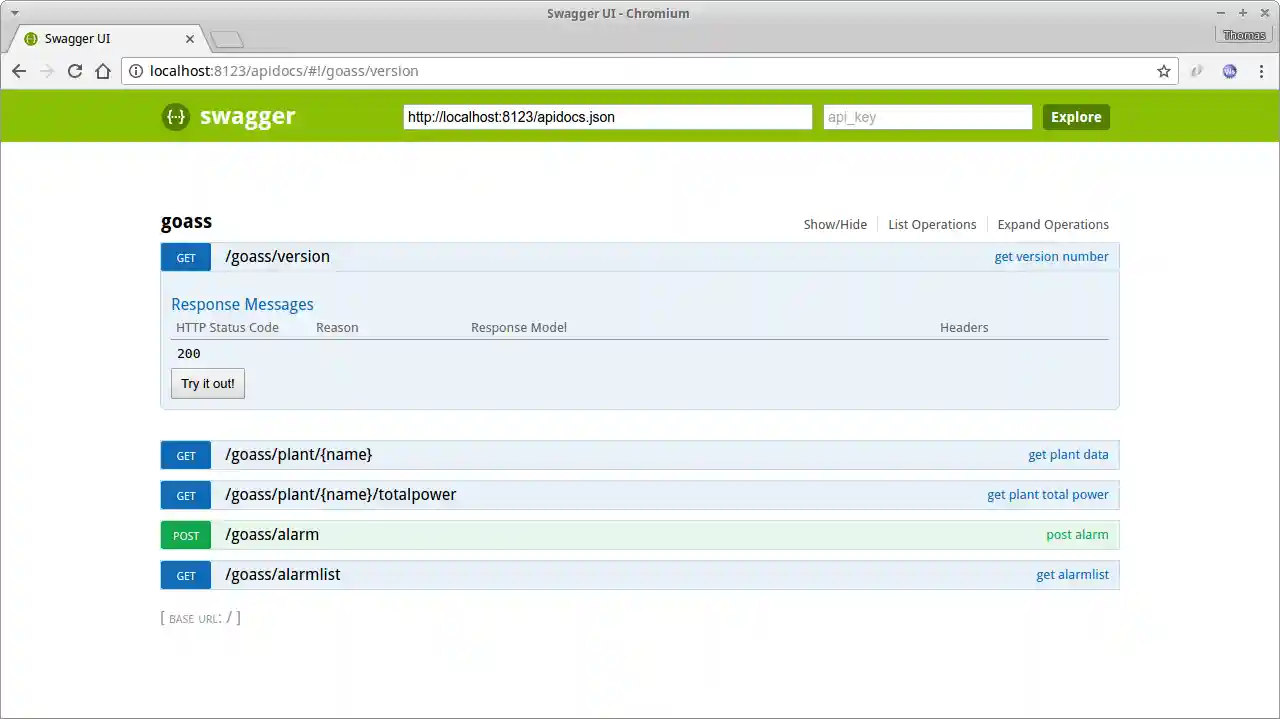Click the Try it out! button
The height and width of the screenshot is (719, 1280).
click(207, 383)
